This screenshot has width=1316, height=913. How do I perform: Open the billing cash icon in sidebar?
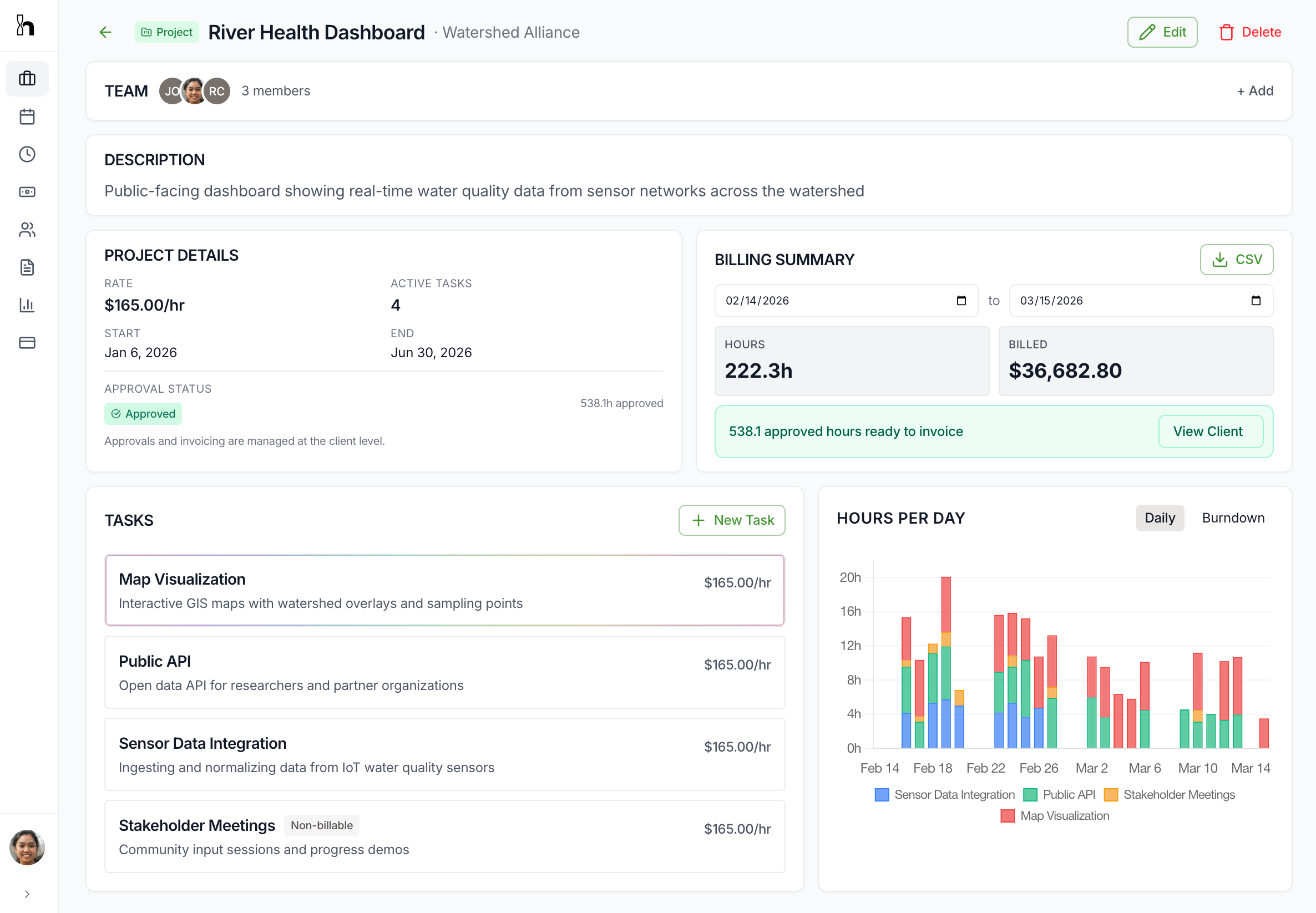coord(27,191)
